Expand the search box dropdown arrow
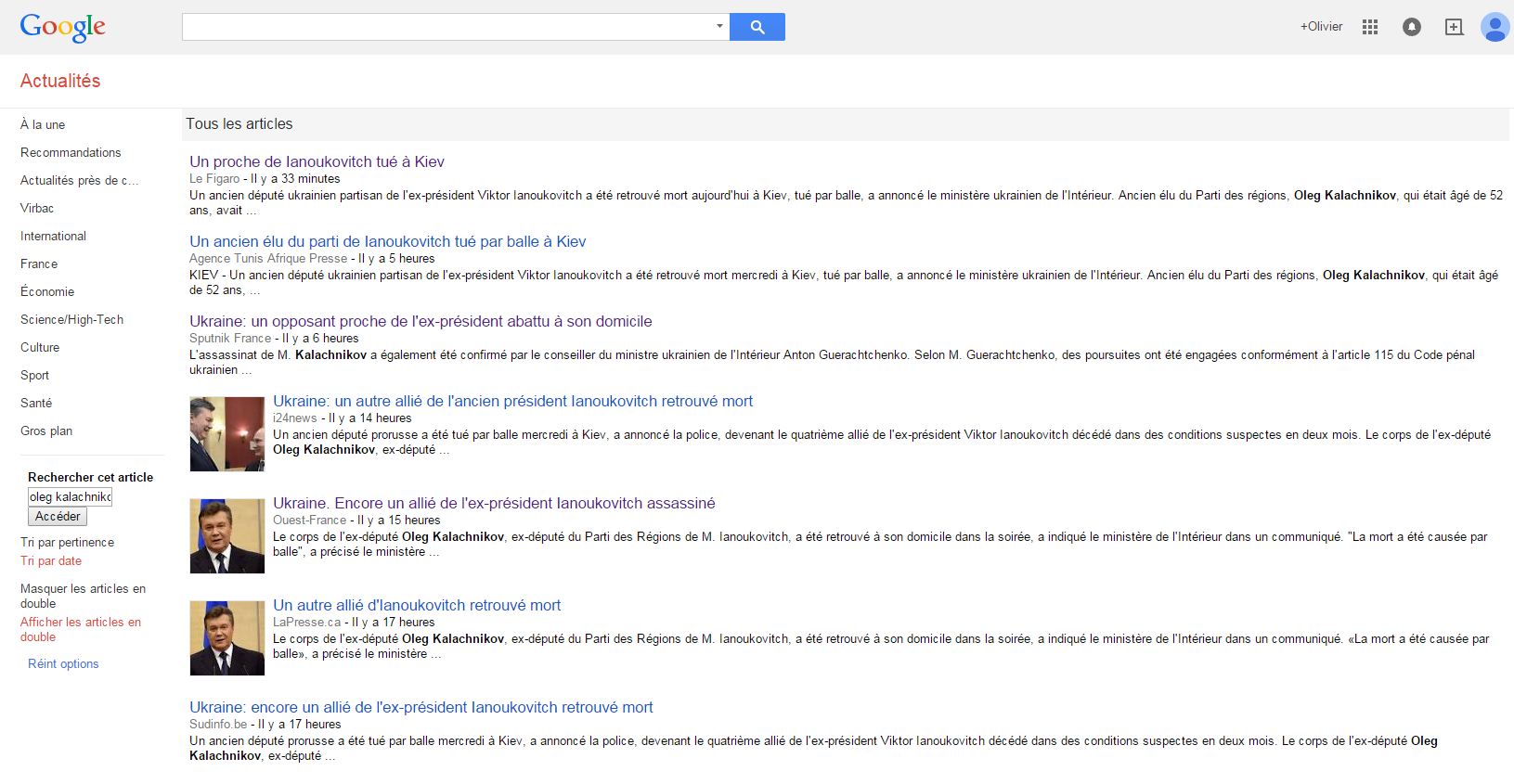Viewport: 1514px width, 784px height. tap(719, 26)
